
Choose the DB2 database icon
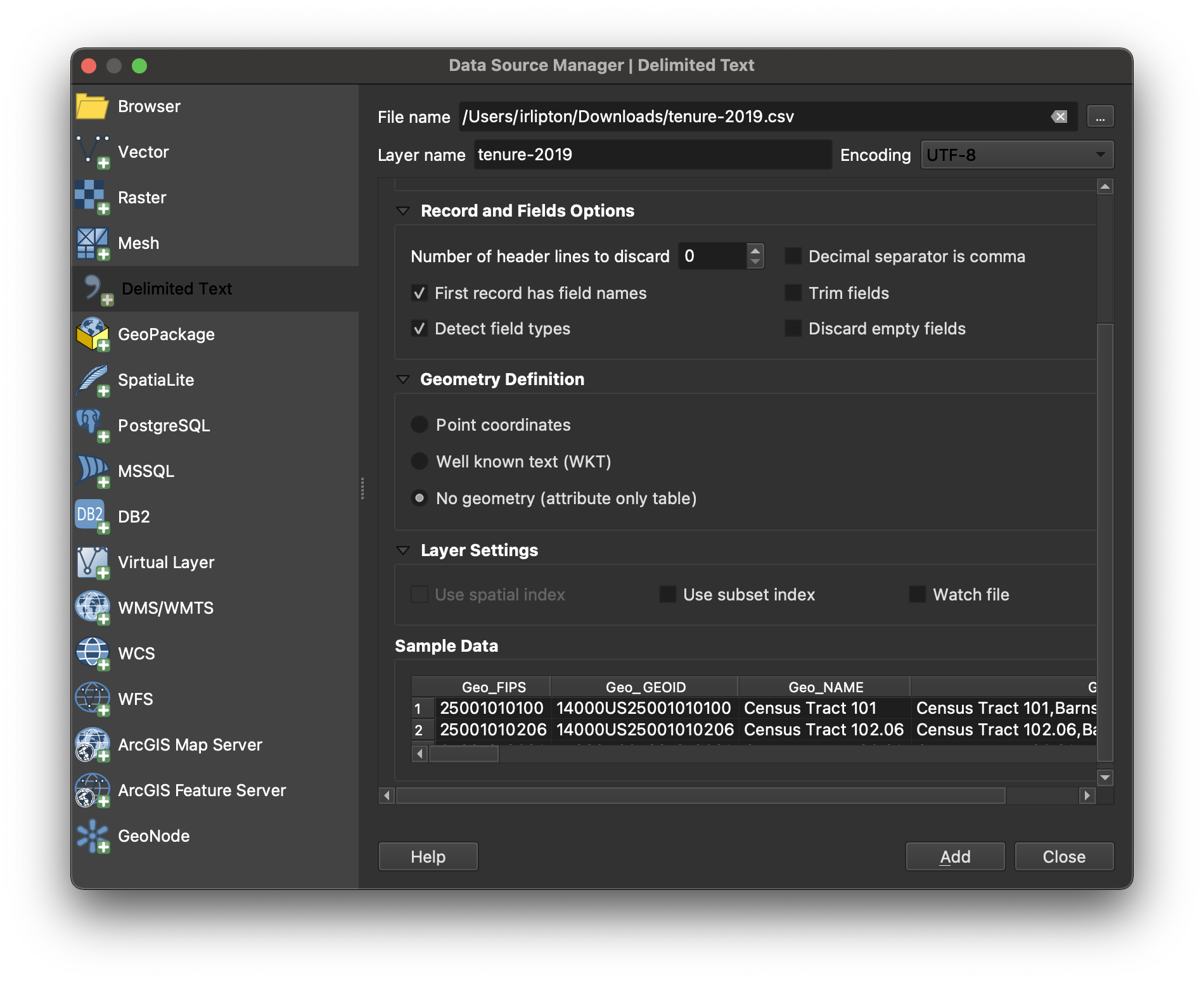coord(92,517)
